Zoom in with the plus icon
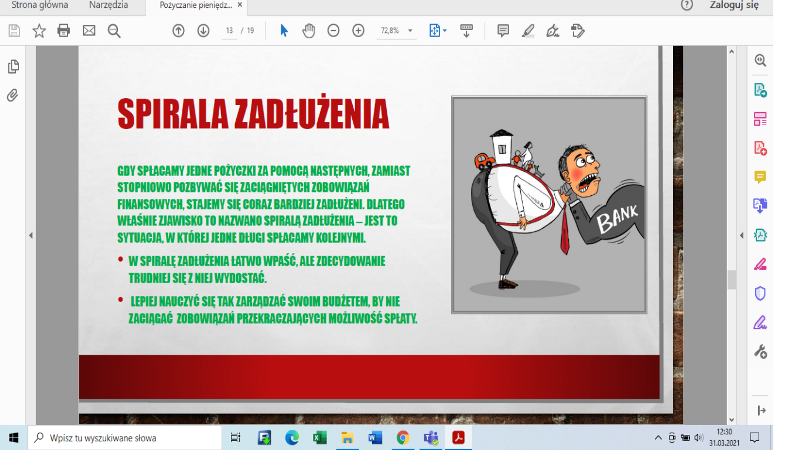The height and width of the screenshot is (450, 800). 359,31
